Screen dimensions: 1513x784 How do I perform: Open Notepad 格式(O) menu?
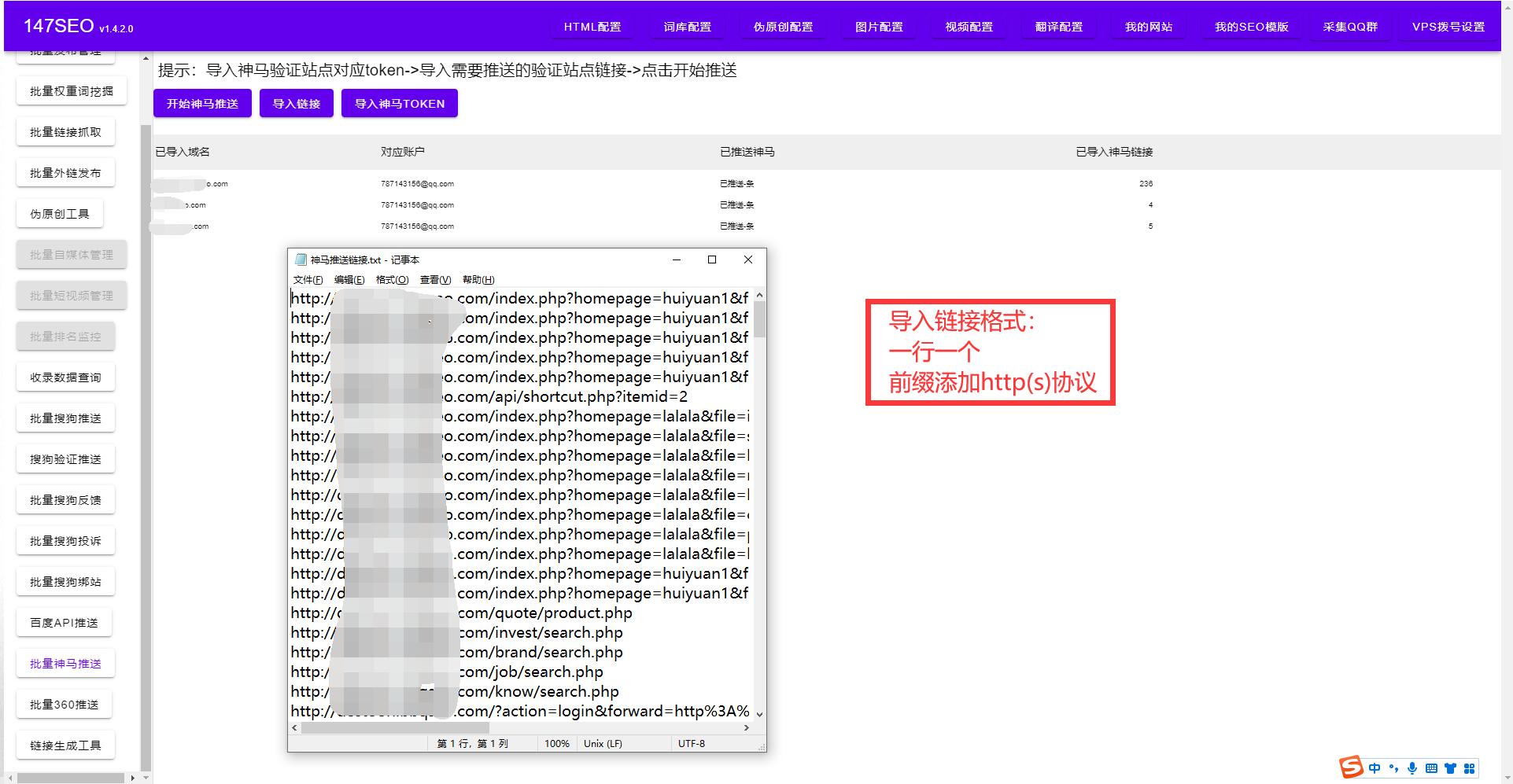(x=392, y=280)
